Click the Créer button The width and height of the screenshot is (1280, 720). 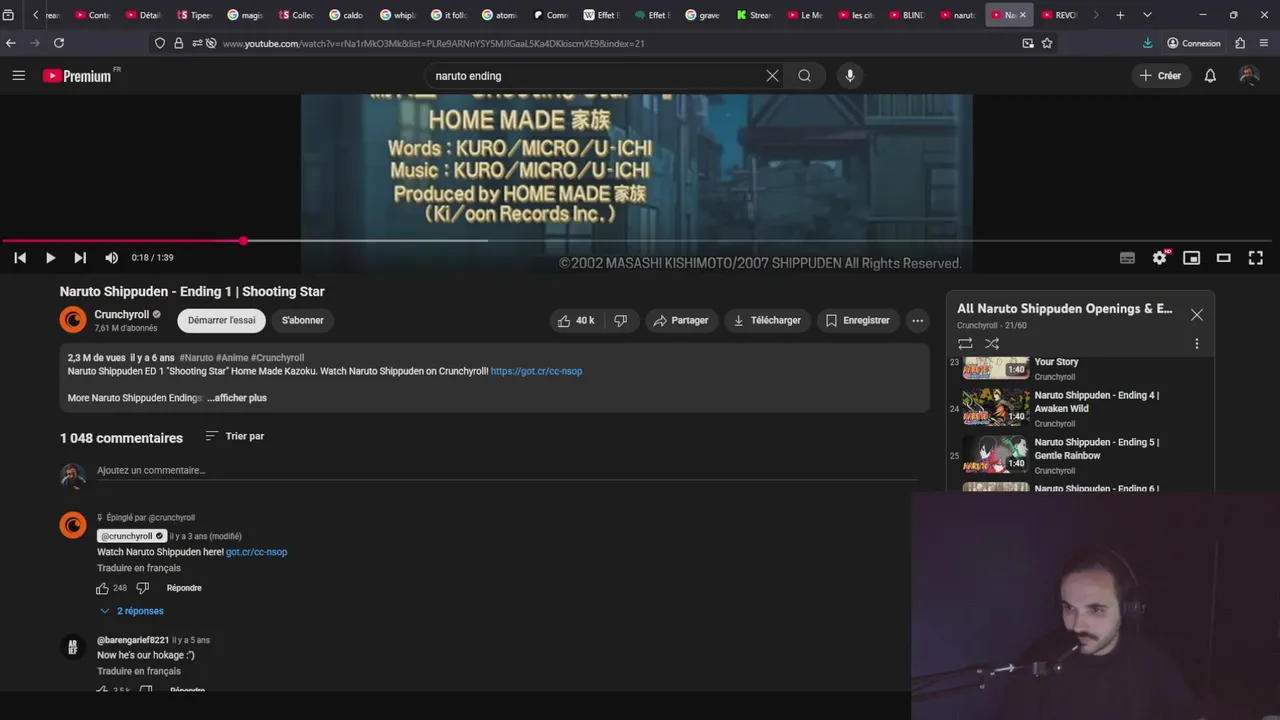coord(1160,75)
